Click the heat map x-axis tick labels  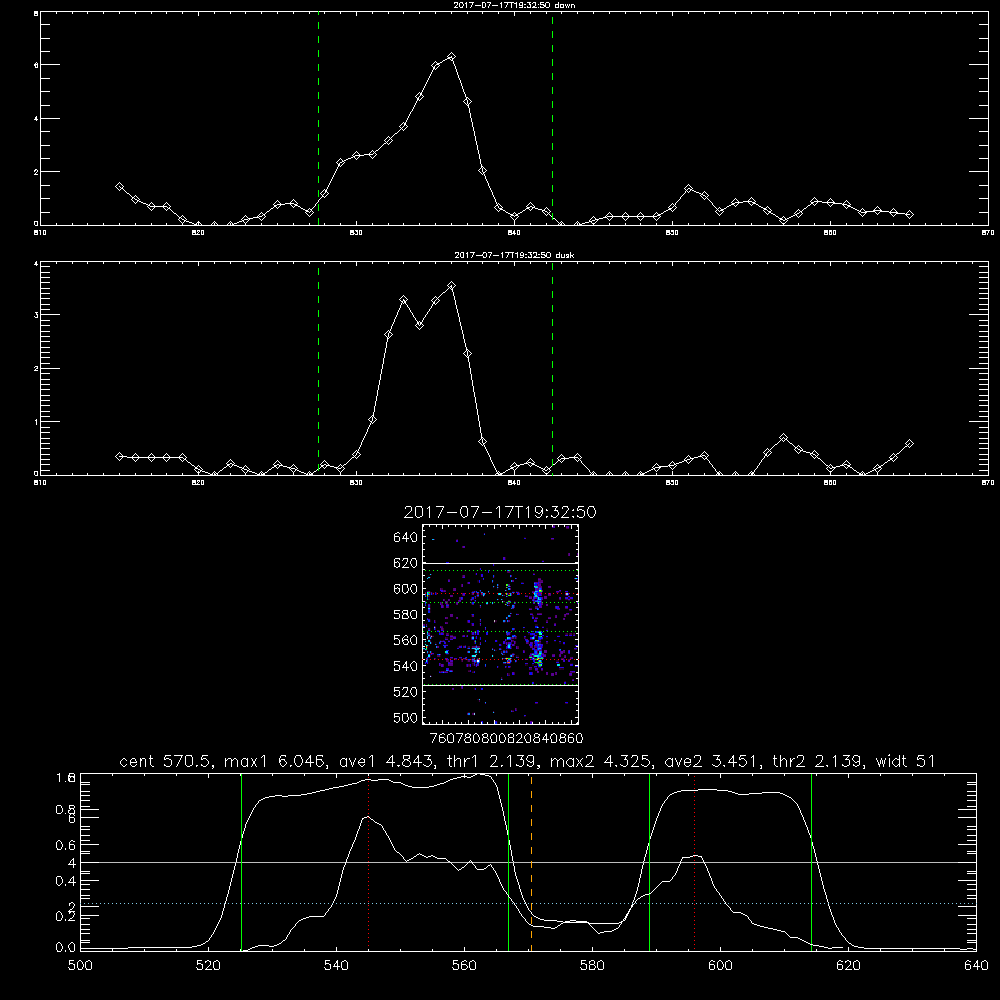[507, 739]
